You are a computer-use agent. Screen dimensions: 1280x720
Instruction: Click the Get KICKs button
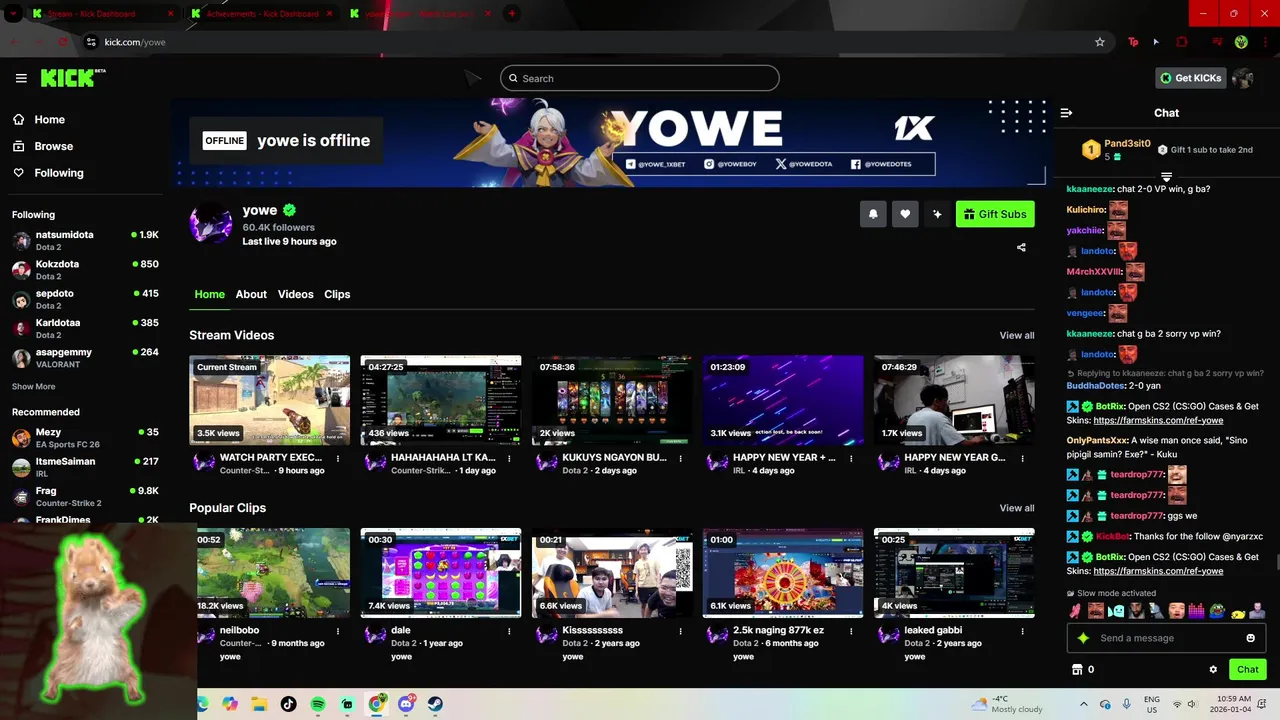[1190, 78]
